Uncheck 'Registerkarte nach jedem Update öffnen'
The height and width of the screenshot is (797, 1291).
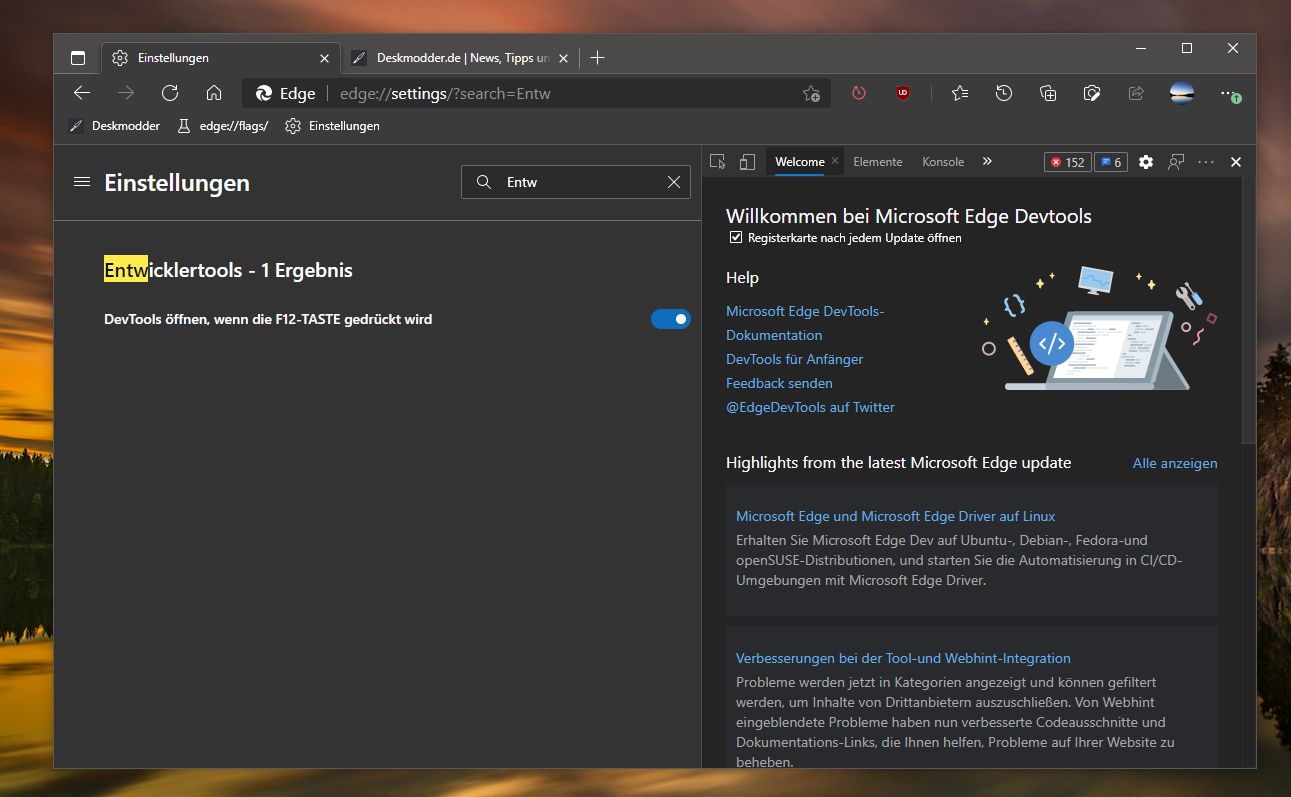point(736,238)
